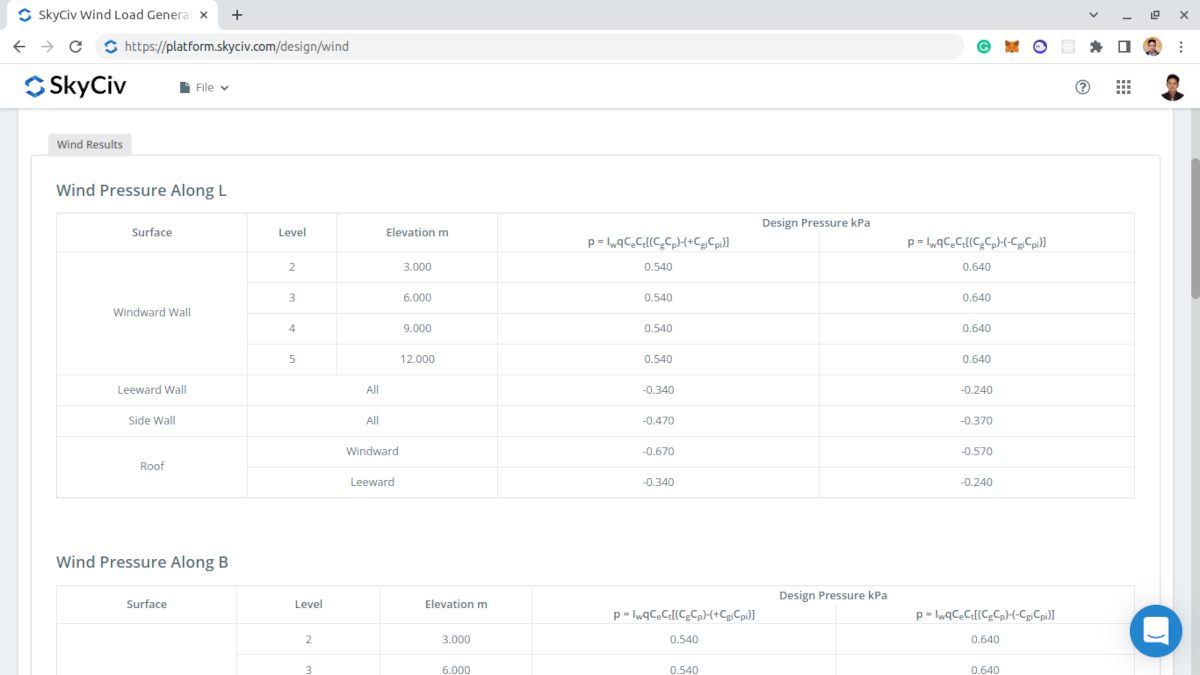The image size is (1200, 675).
Task: Click 0.640 at elevation 9.000 in the Along L table
Action: click(976, 328)
